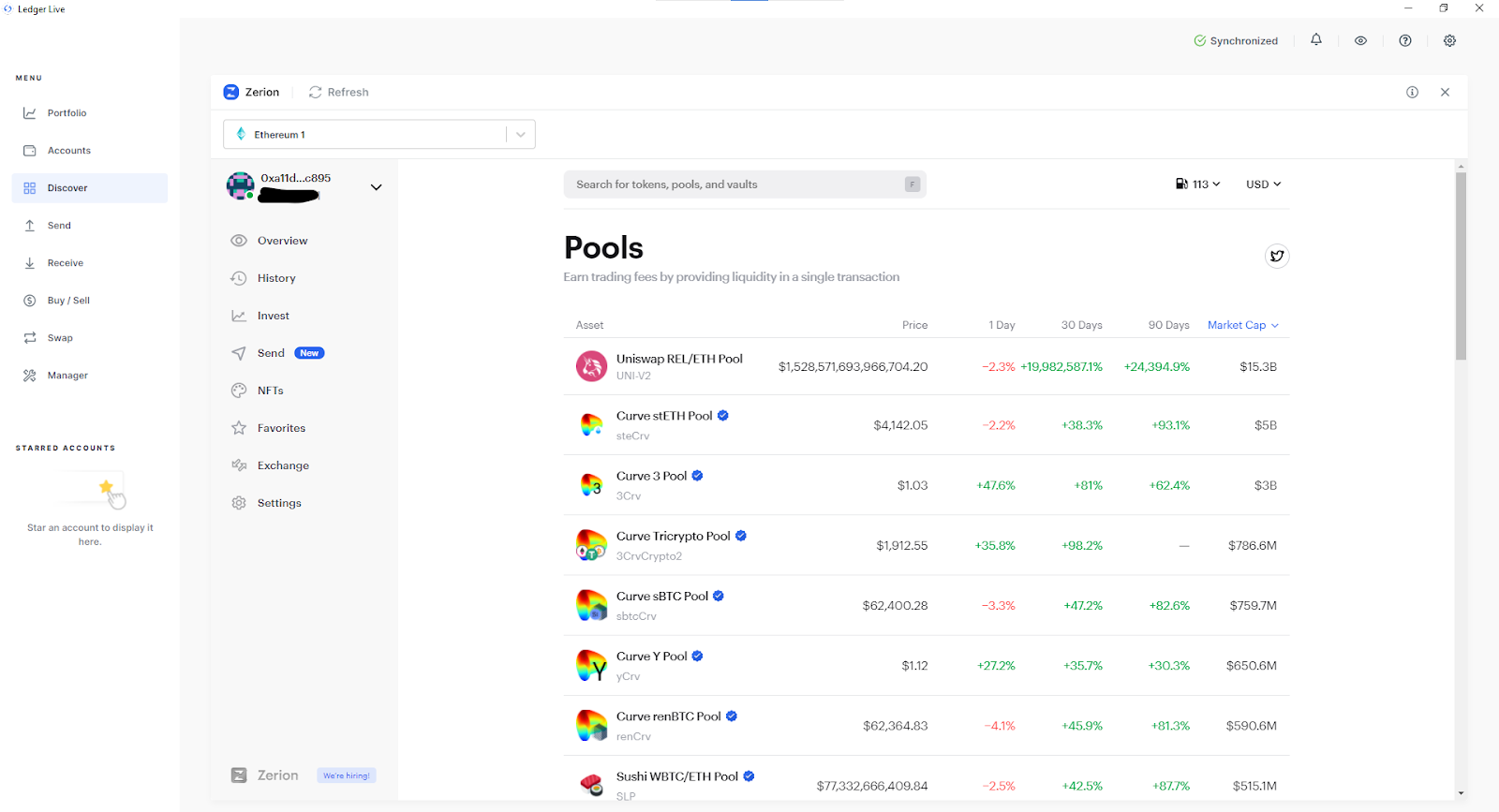Click the Ledger menu Send item

90,225
